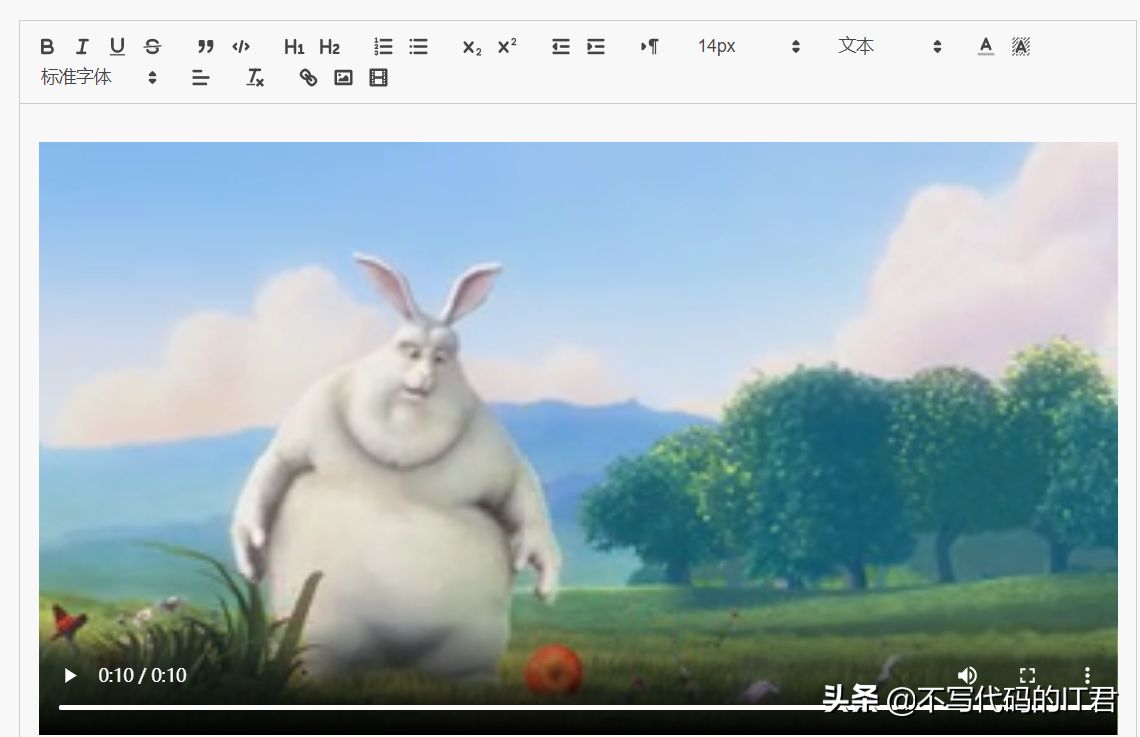The height and width of the screenshot is (737, 1140).
Task: Clear text formatting with Tx
Action: (254, 77)
